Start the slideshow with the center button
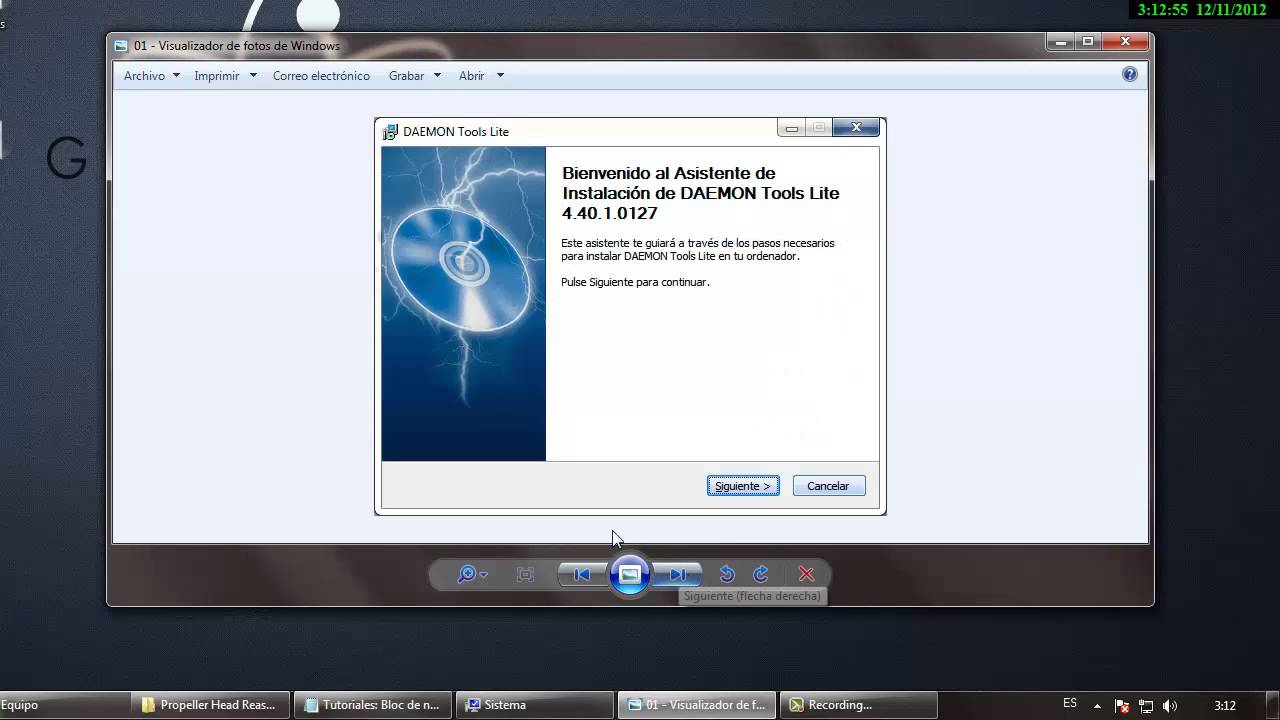This screenshot has width=1280, height=720. tap(630, 574)
